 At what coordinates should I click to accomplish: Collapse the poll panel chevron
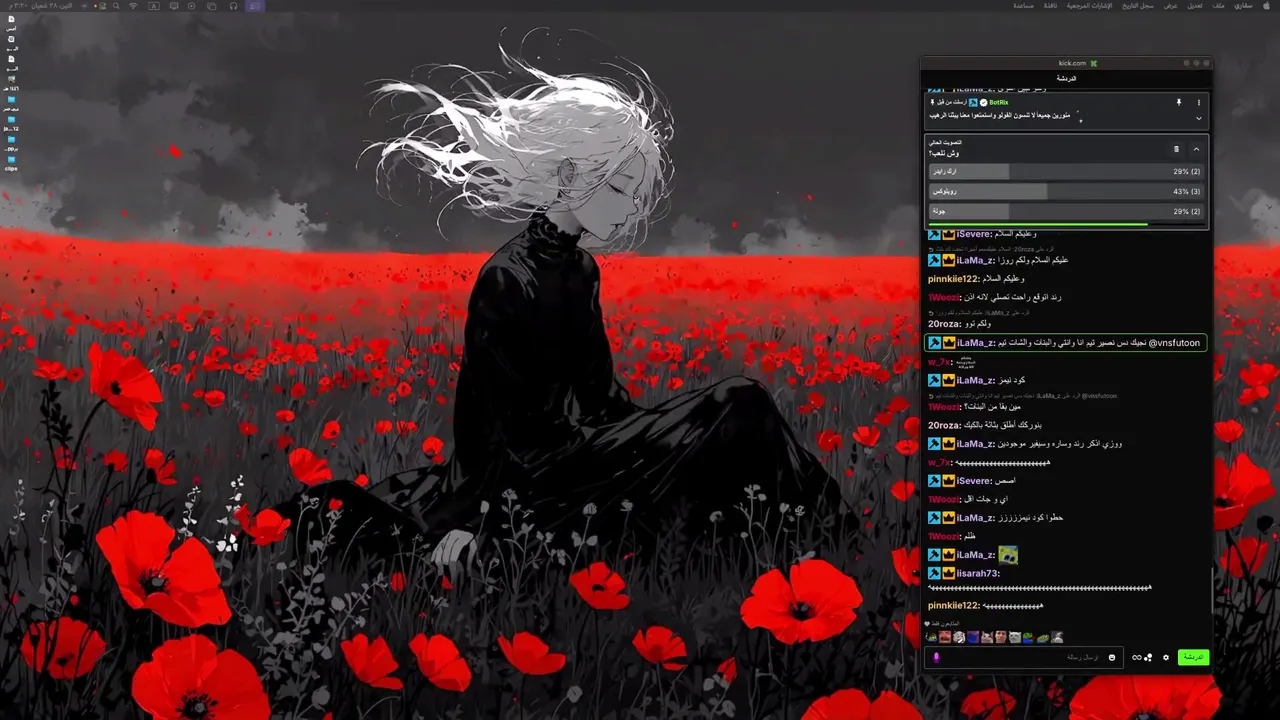[1196, 149]
